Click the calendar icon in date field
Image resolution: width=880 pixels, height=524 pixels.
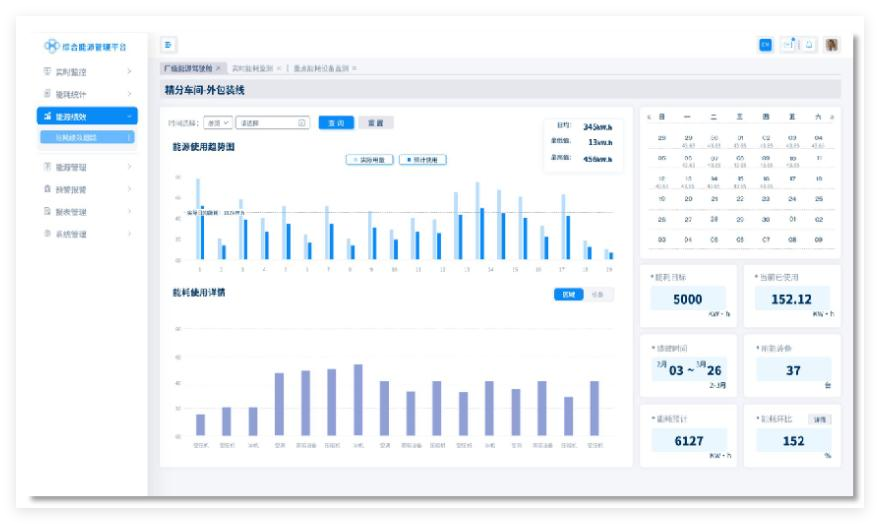click(302, 123)
